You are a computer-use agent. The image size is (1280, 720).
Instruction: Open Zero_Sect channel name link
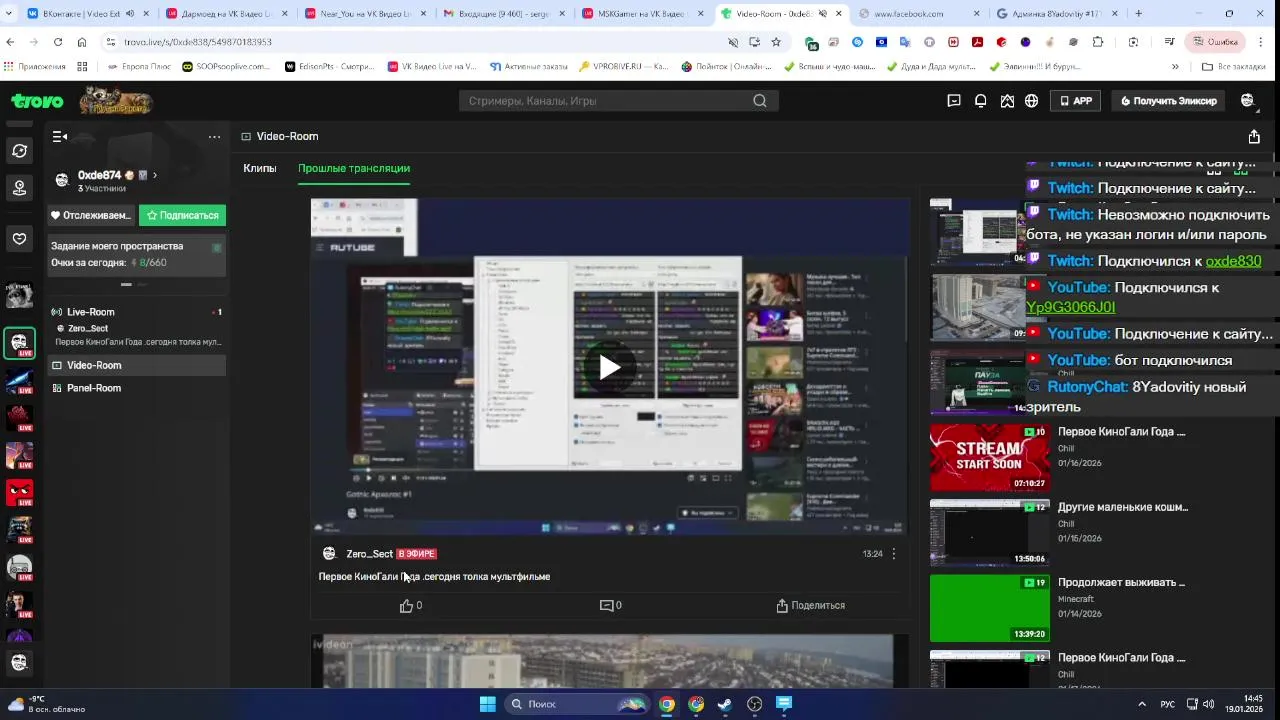[x=370, y=554]
